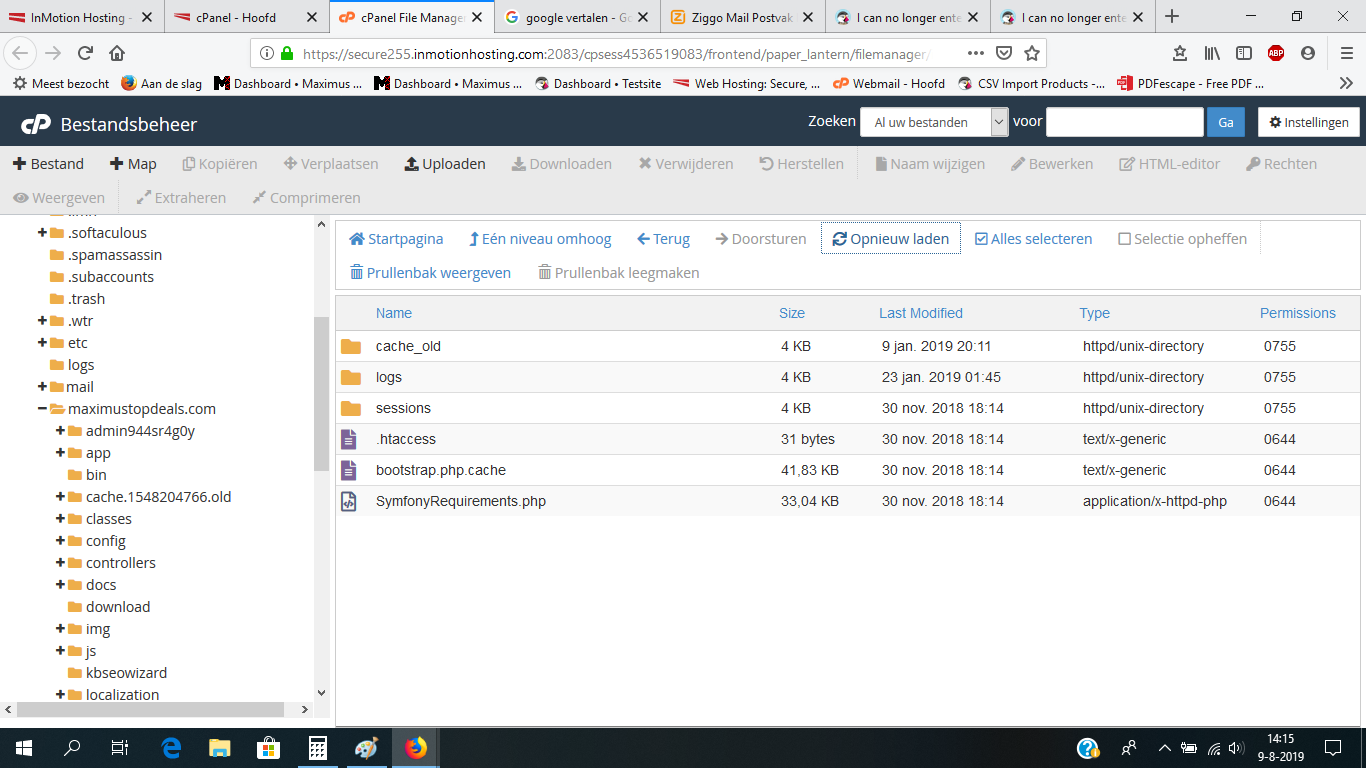Click the Bestand new file button
This screenshot has height=768, width=1366.
[48, 164]
